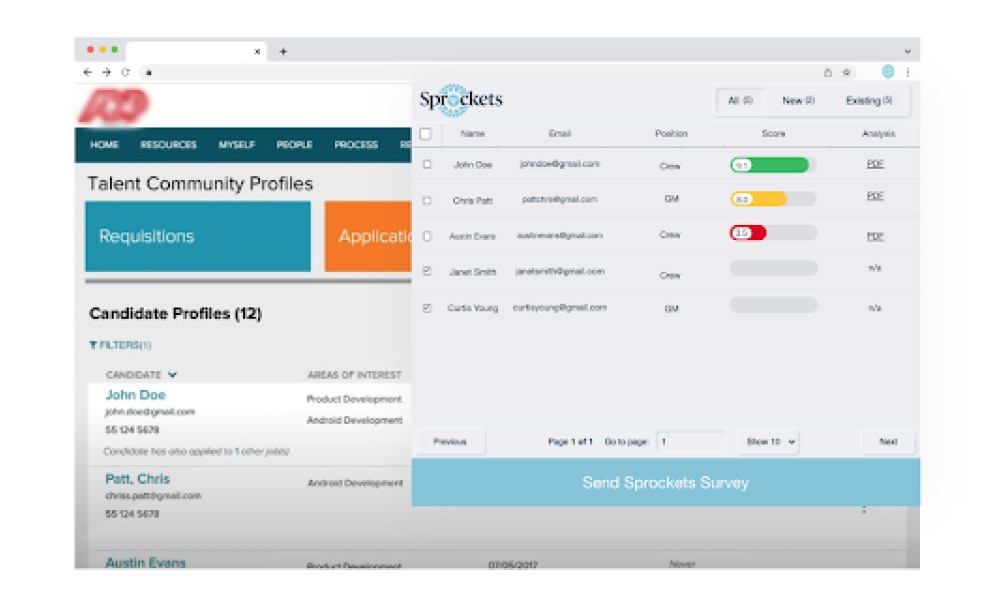The height and width of the screenshot is (600, 1000).
Task: Click Janet Smith's empty score bar
Action: (773, 268)
